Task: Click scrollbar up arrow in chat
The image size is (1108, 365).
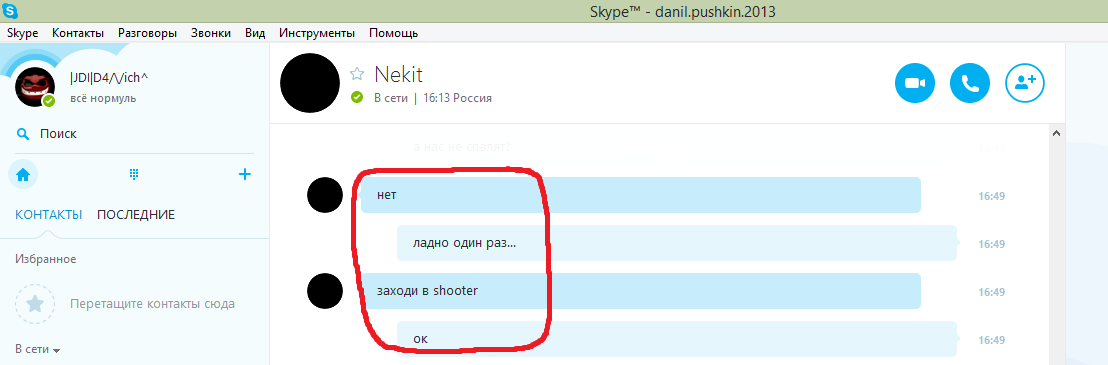Action: 1056,133
